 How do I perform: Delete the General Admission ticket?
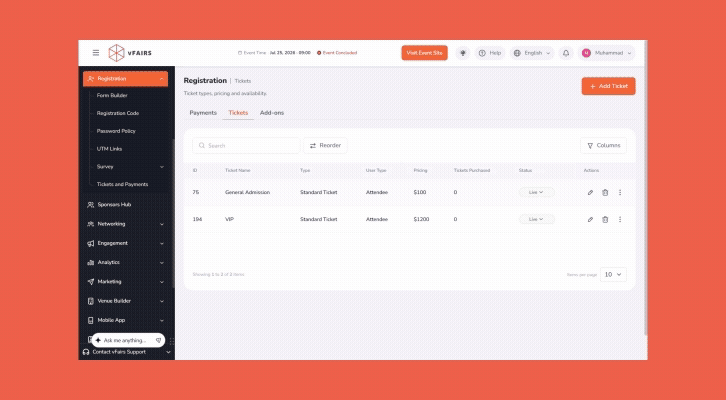pos(605,192)
